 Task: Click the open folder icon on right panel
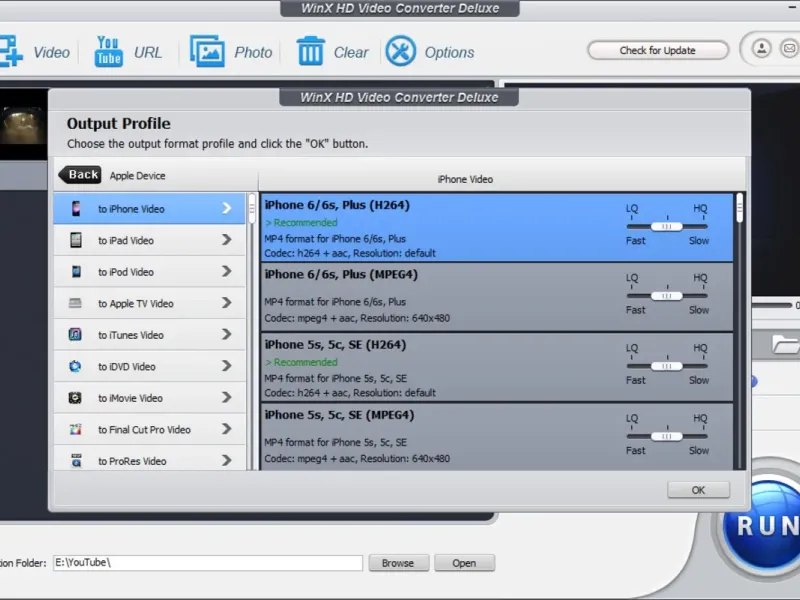tap(785, 344)
